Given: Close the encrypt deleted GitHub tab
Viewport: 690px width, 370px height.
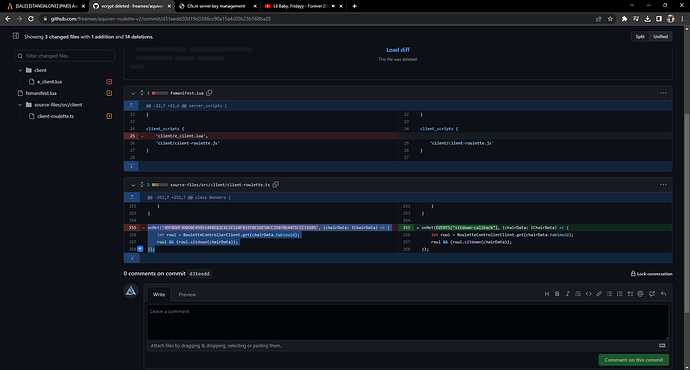Looking at the screenshot, I should (169, 6).
